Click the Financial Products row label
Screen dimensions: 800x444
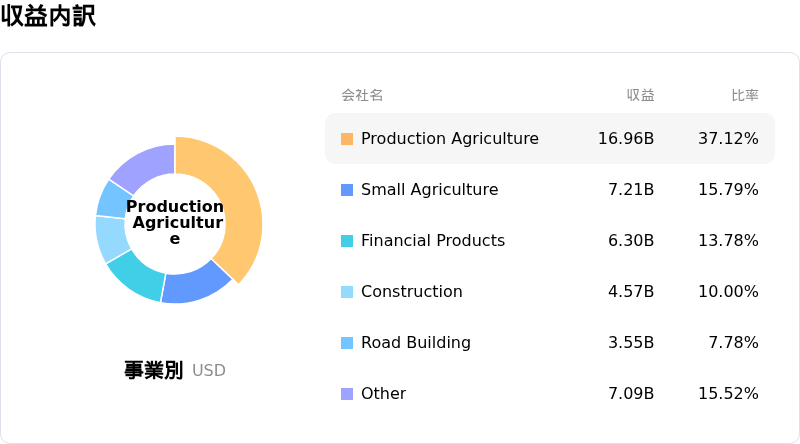click(x=433, y=241)
